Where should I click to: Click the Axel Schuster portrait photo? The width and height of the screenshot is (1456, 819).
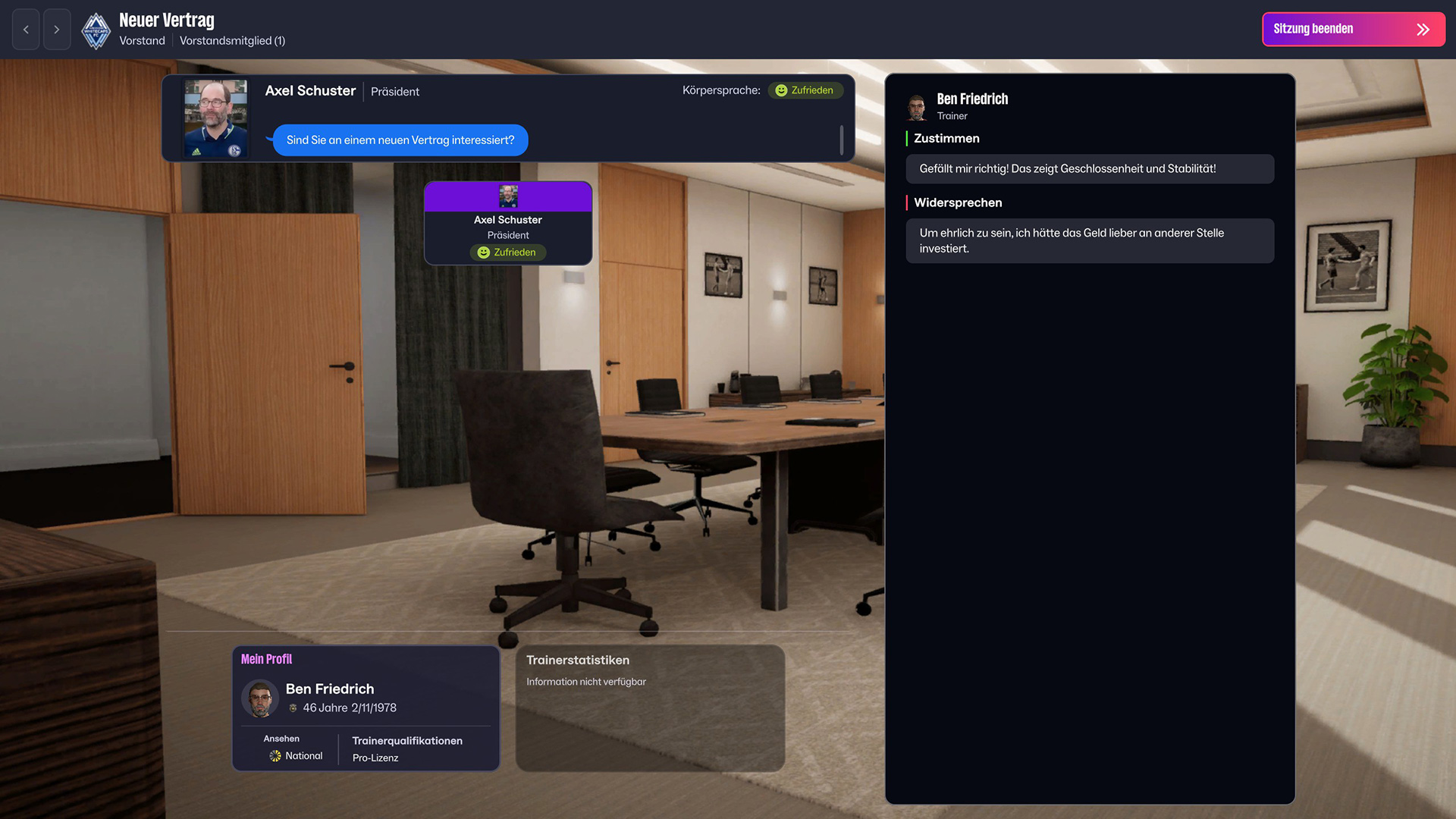click(x=216, y=118)
